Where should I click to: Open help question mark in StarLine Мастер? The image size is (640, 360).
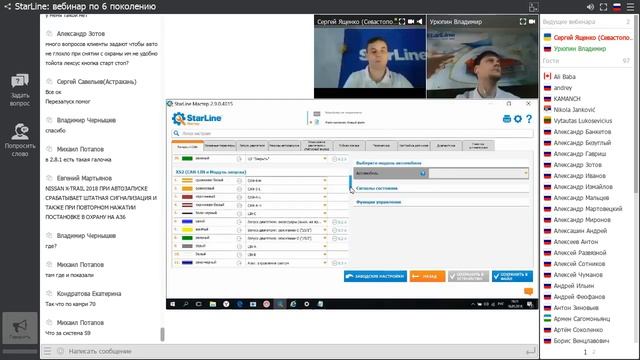(x=529, y=119)
